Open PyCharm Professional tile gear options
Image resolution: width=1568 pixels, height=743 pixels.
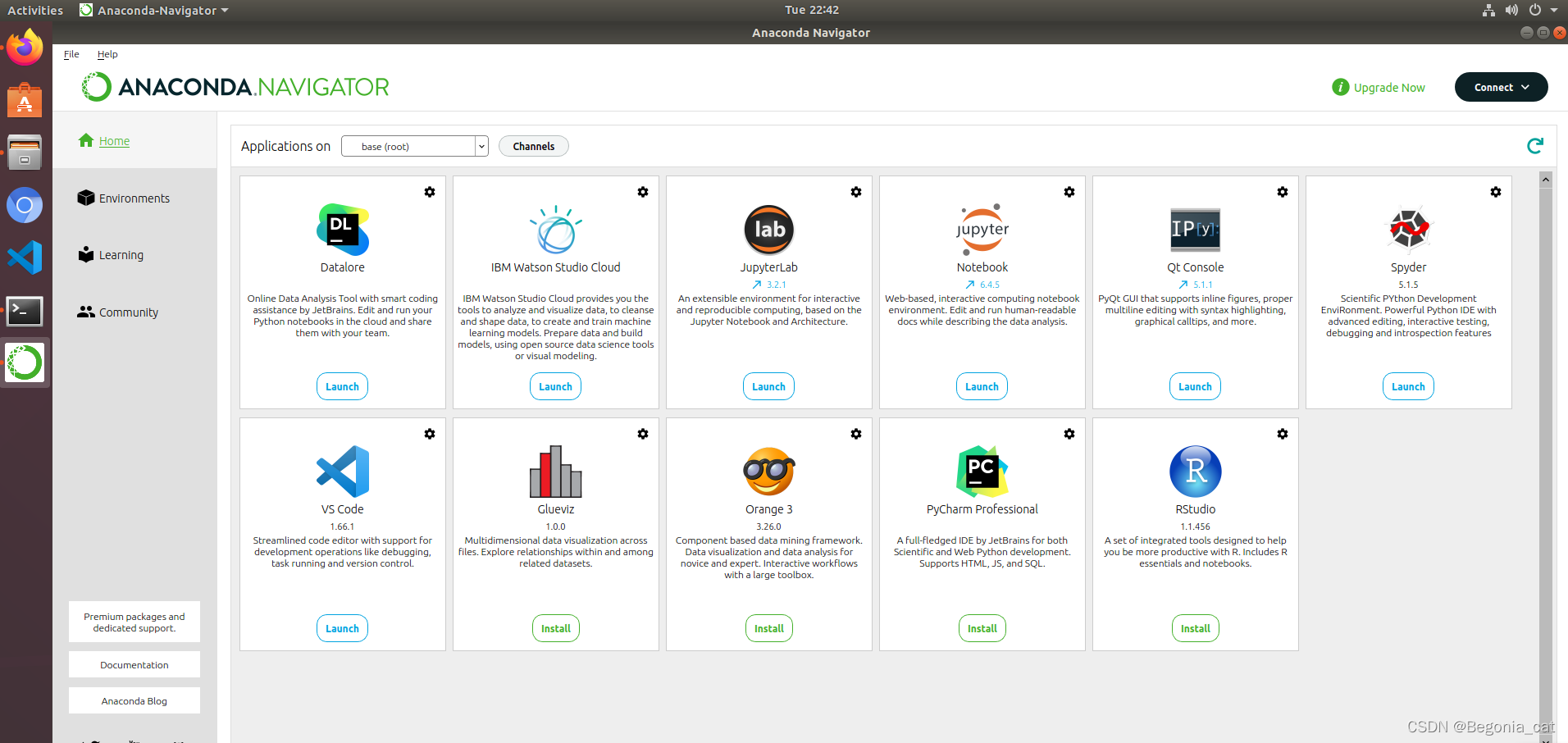click(x=1069, y=434)
